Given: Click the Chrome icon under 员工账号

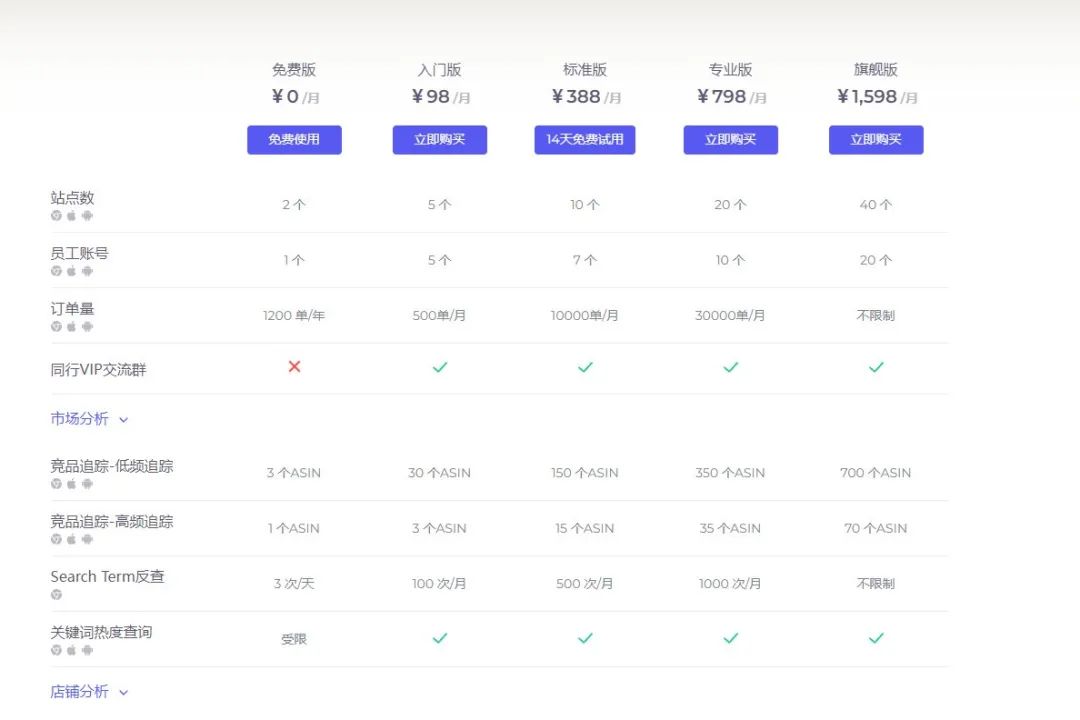Looking at the screenshot, I should [x=56, y=270].
